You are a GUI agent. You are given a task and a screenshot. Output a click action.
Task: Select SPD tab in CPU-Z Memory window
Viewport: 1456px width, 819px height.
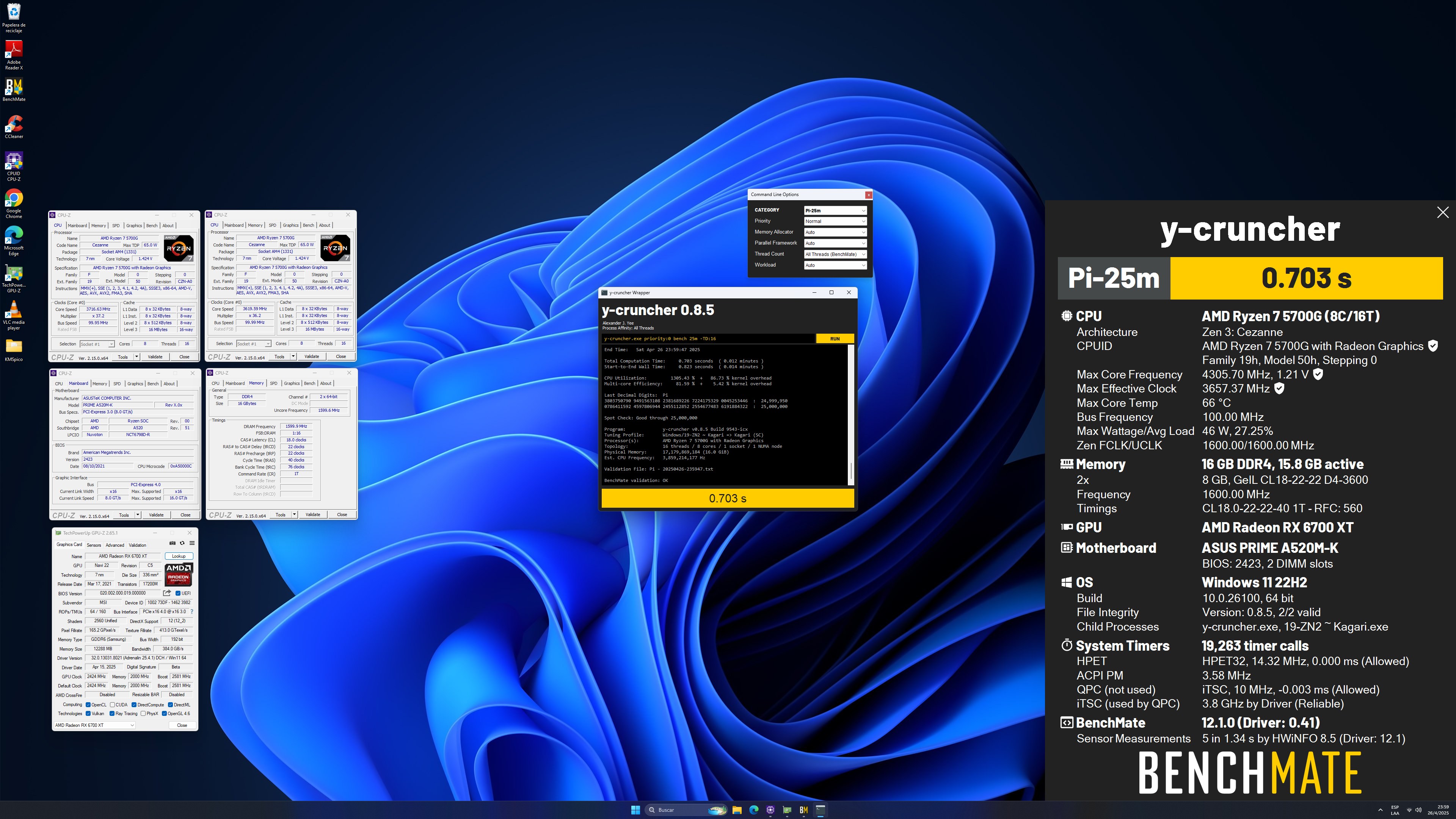(273, 383)
